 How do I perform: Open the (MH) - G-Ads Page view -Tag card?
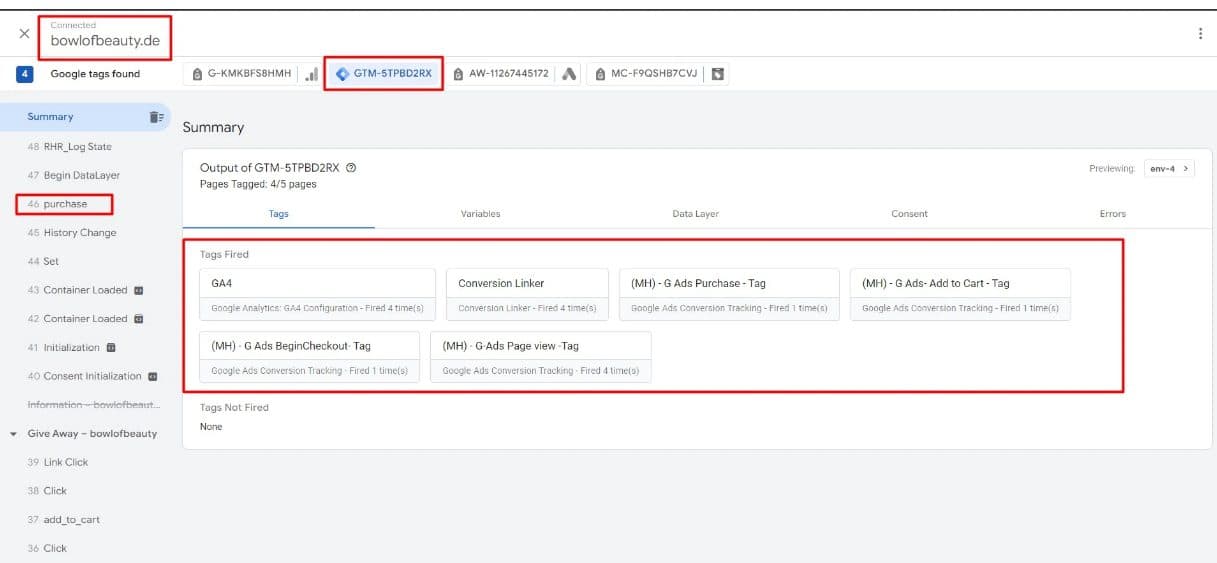pyautogui.click(x=541, y=357)
